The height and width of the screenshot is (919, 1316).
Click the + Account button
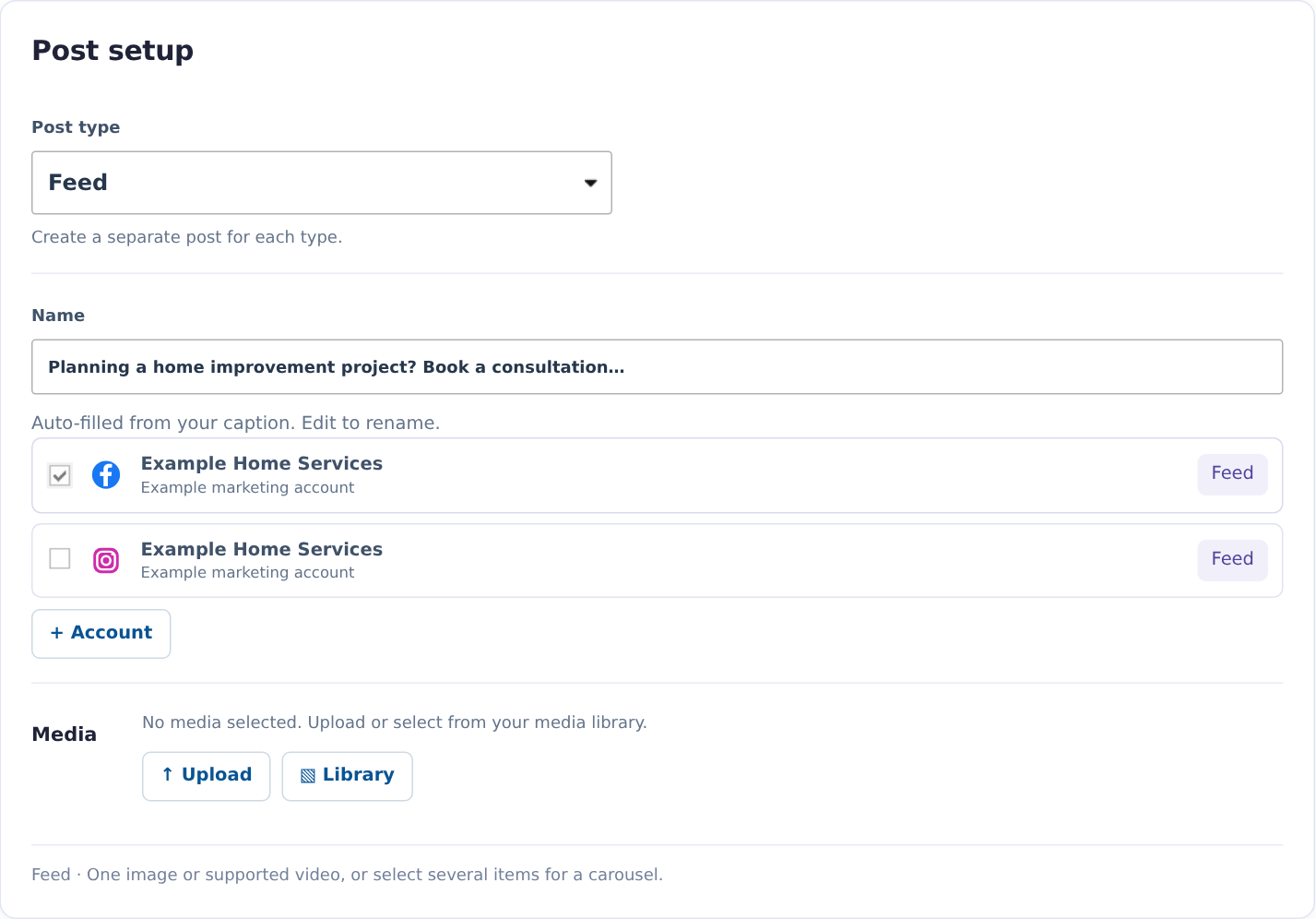click(101, 634)
